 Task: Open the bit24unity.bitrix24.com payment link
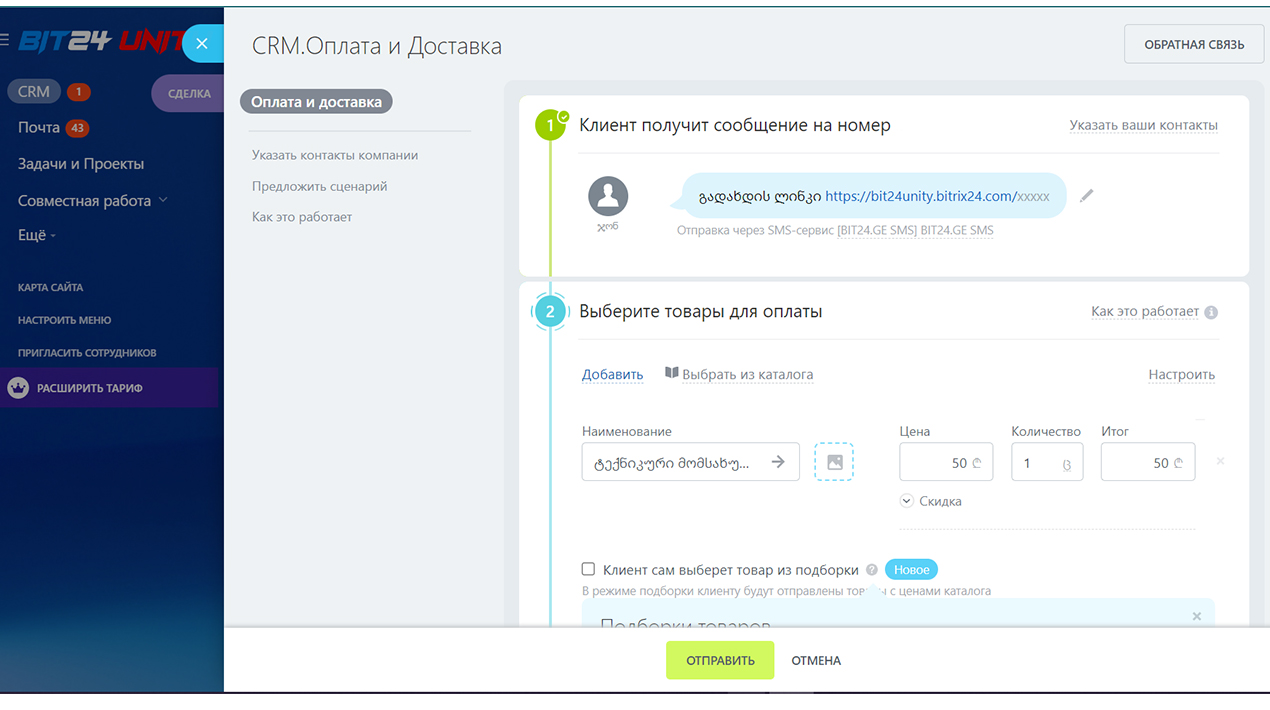pyautogui.click(x=938, y=197)
